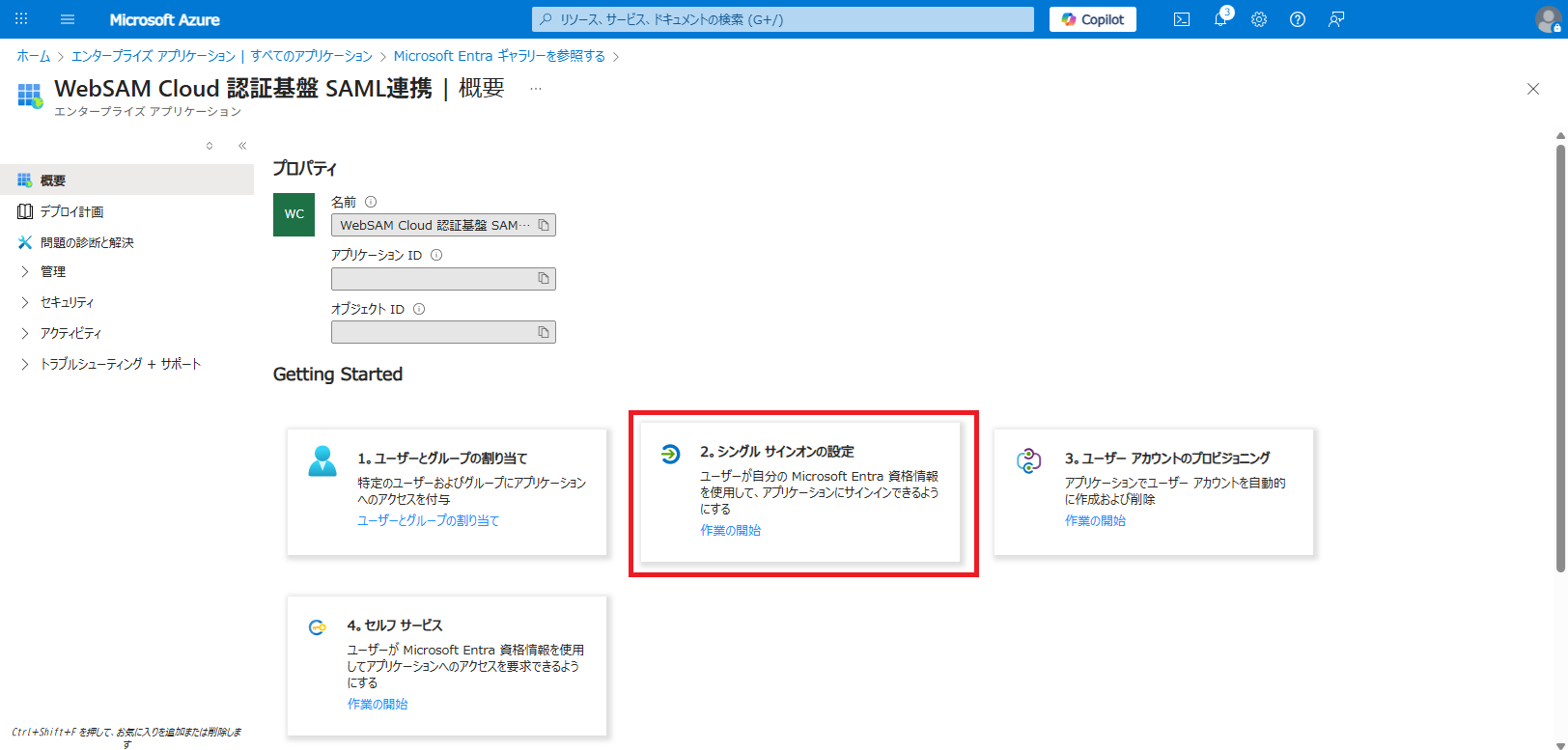Viewport: 1568px width, 750px height.
Task: Click the resource search box
Action: 782,19
